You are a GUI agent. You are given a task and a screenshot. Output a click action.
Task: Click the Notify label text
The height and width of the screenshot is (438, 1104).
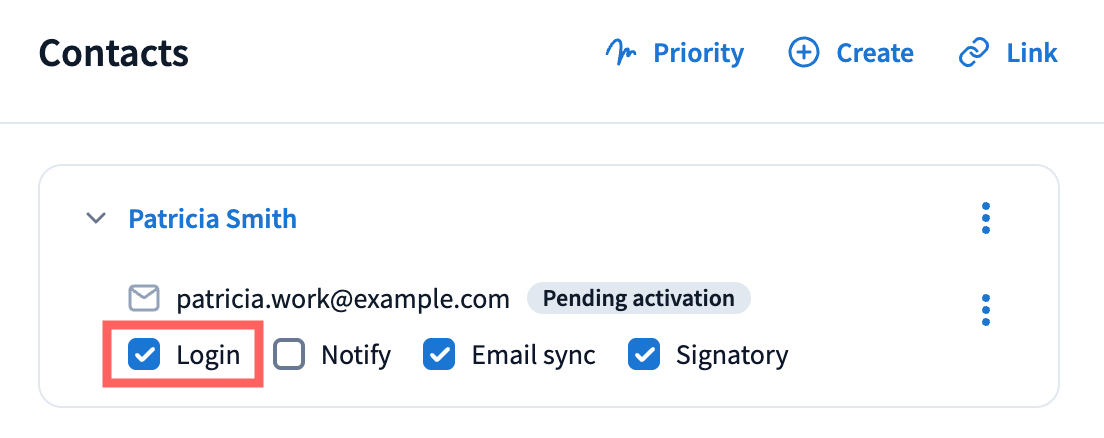pyautogui.click(x=356, y=354)
